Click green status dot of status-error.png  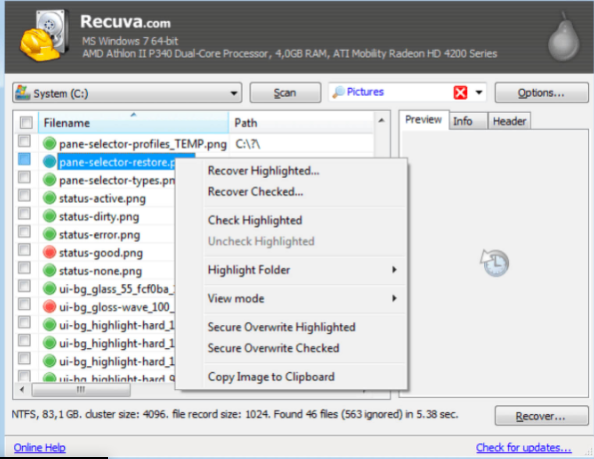(x=49, y=234)
